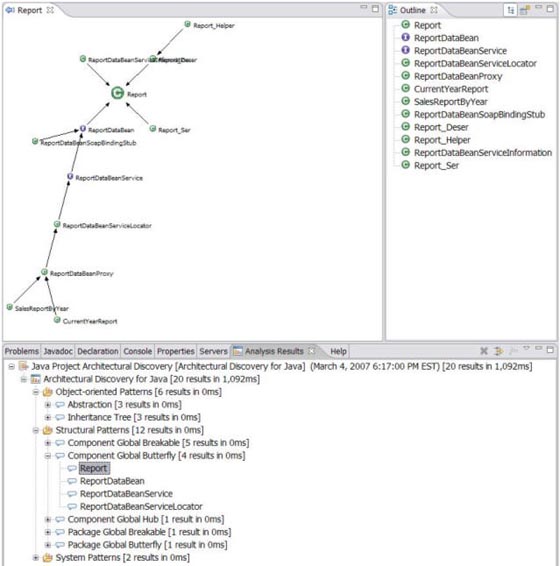
Task: Switch to the Console tab
Action: point(138,351)
